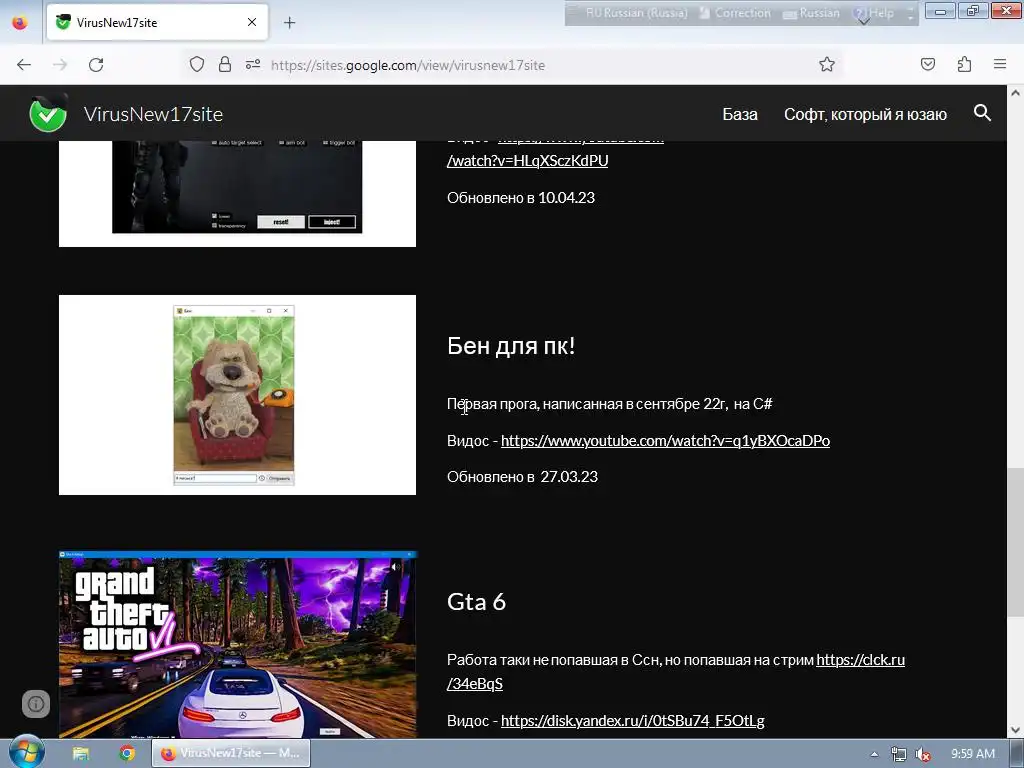Open site permissions icon in address bar

point(253,64)
